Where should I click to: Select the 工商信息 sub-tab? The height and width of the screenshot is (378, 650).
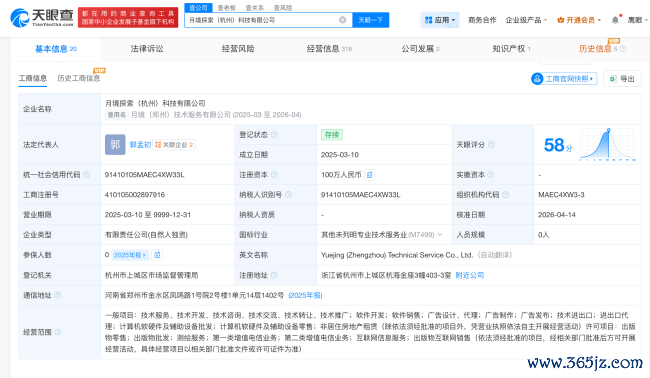[x=33, y=78]
